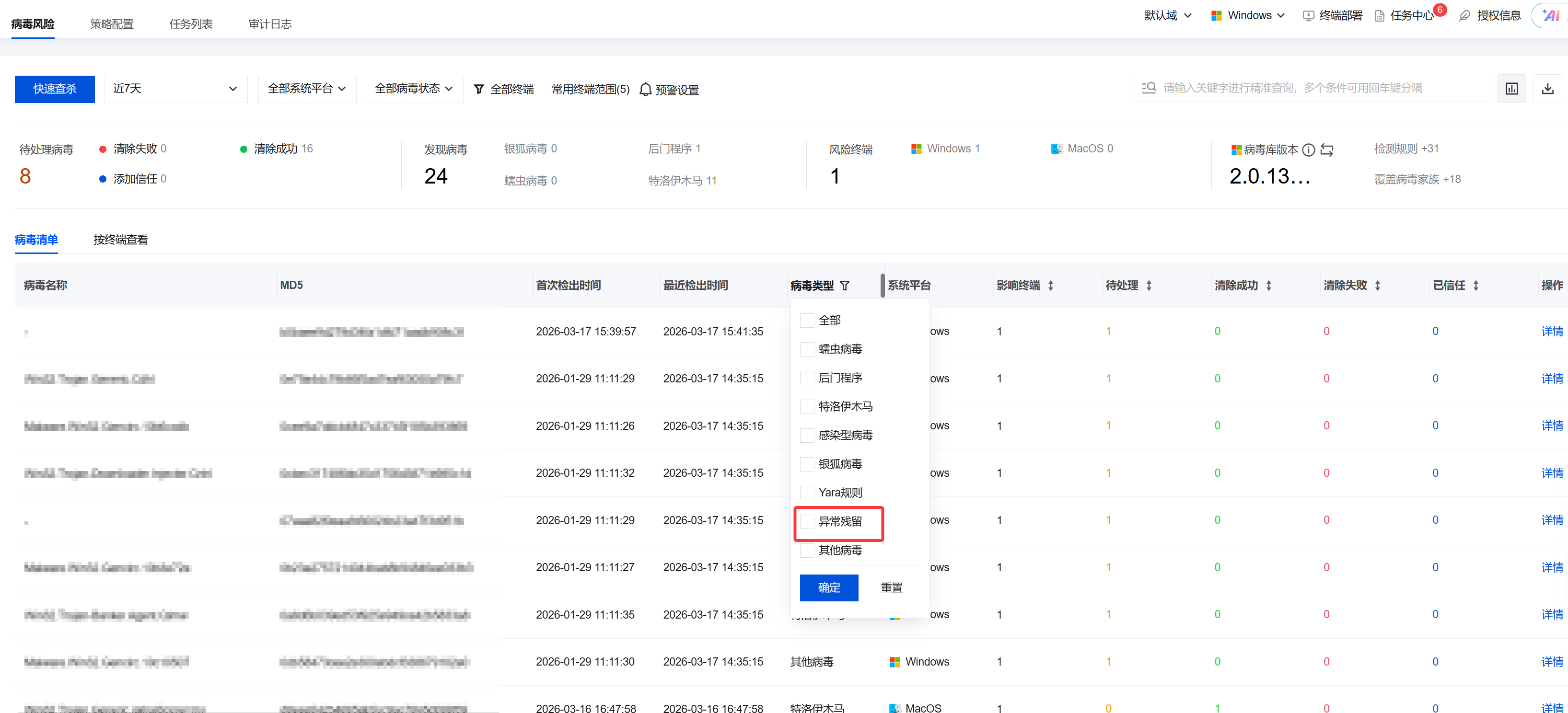Click the download export icon
The image size is (1568, 713).
tap(1547, 89)
